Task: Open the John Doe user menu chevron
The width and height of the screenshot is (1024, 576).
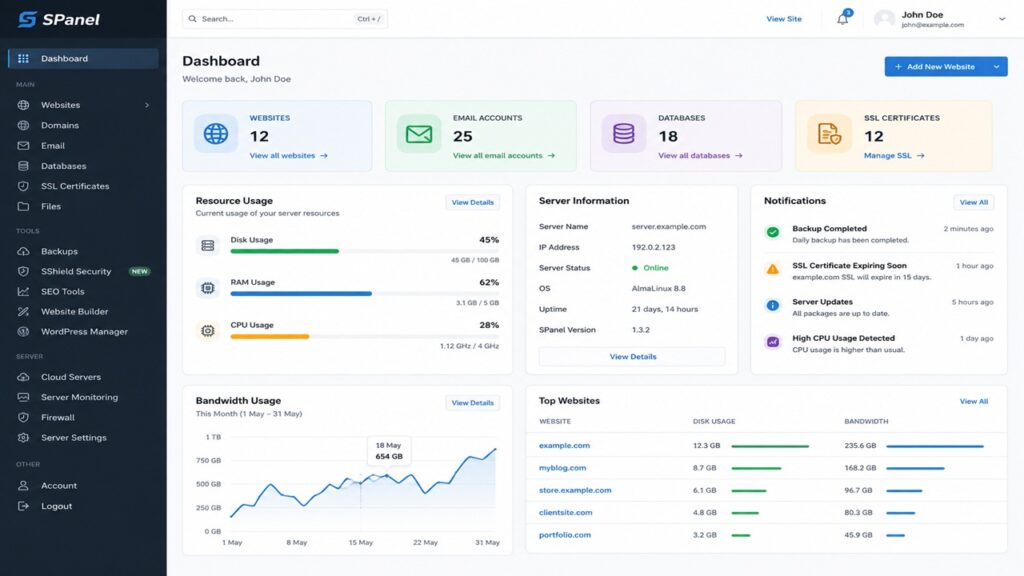Action: tap(1002, 20)
